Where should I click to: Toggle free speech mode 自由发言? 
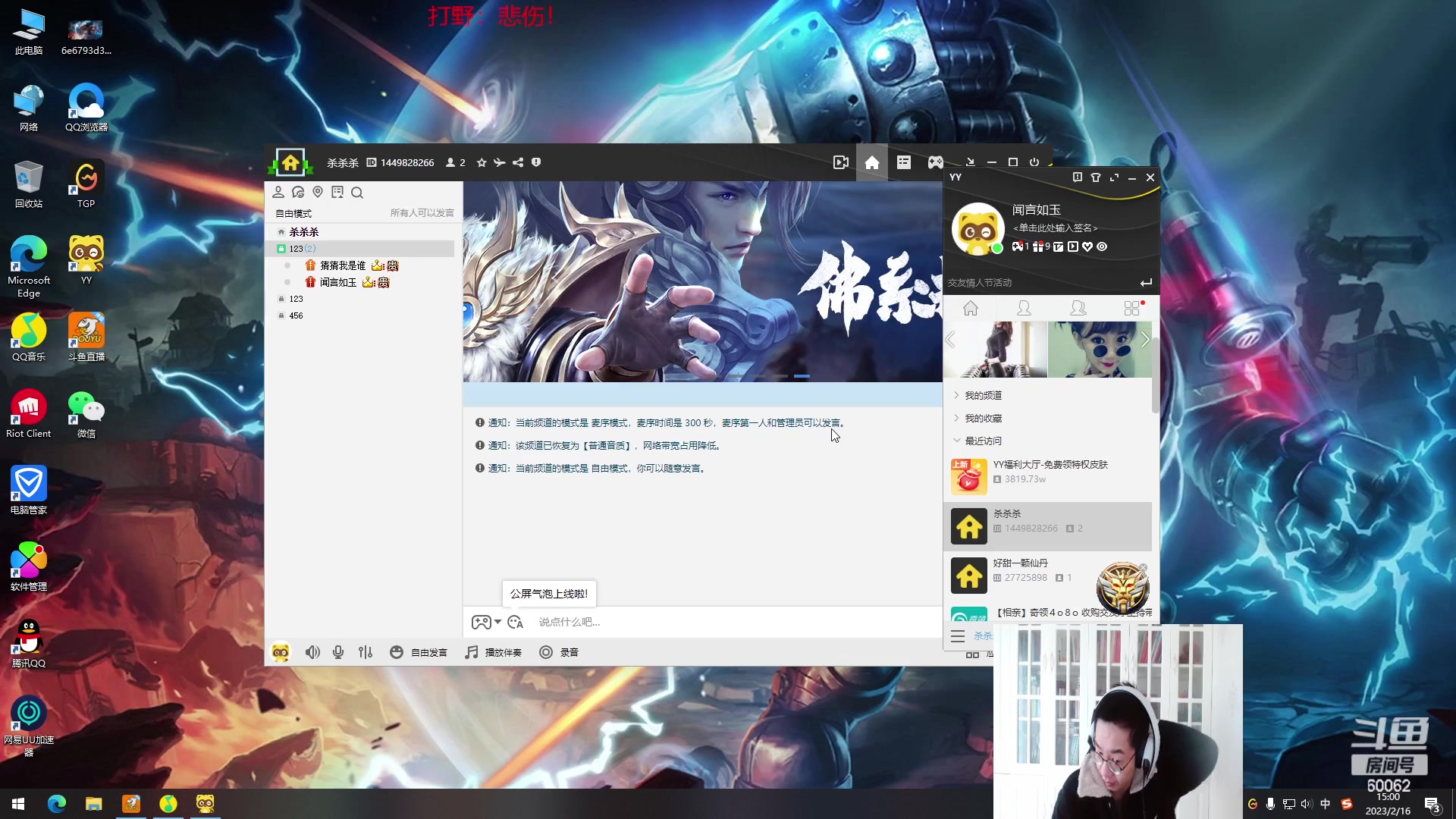[x=419, y=652]
